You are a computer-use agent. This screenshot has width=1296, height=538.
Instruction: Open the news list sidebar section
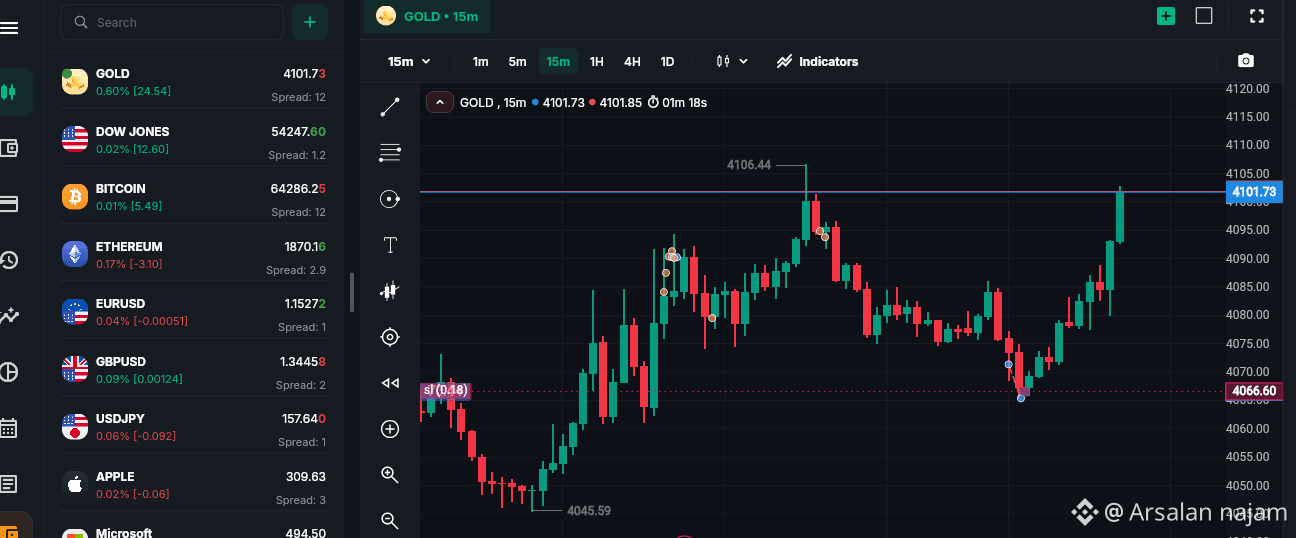[9, 484]
